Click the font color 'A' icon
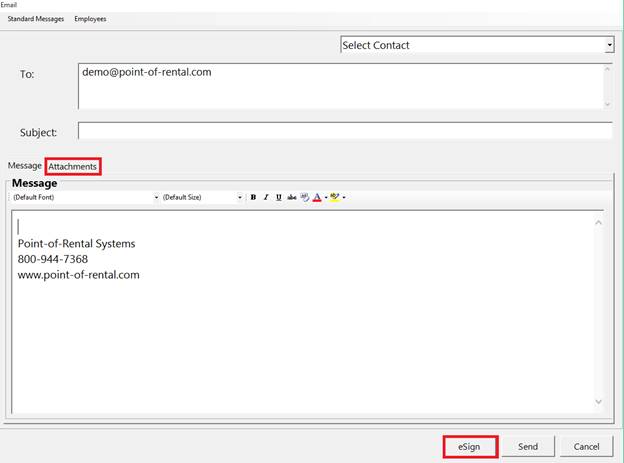 coord(317,197)
